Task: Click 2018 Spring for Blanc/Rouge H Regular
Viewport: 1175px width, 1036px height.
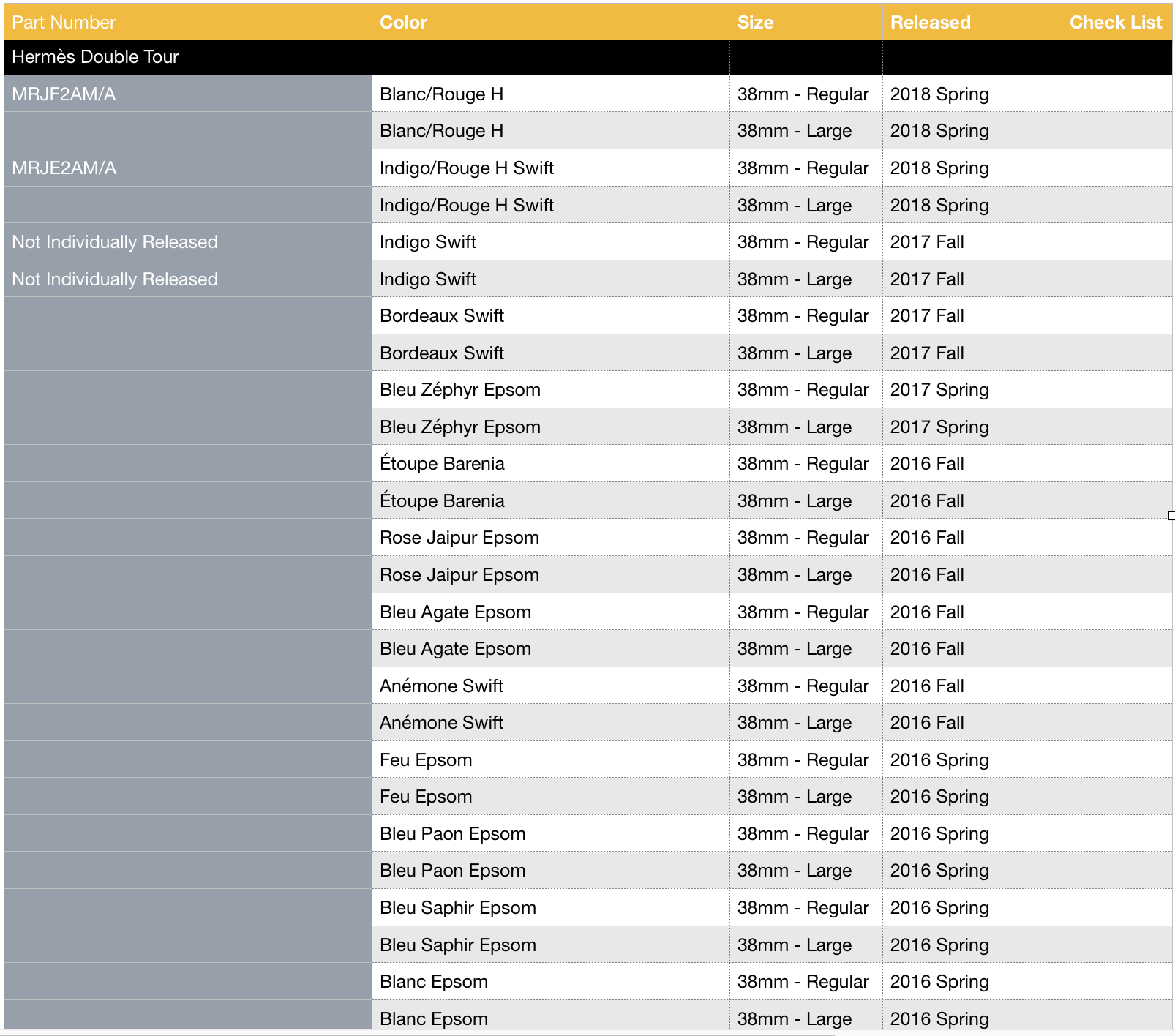Action: pyautogui.click(x=939, y=94)
